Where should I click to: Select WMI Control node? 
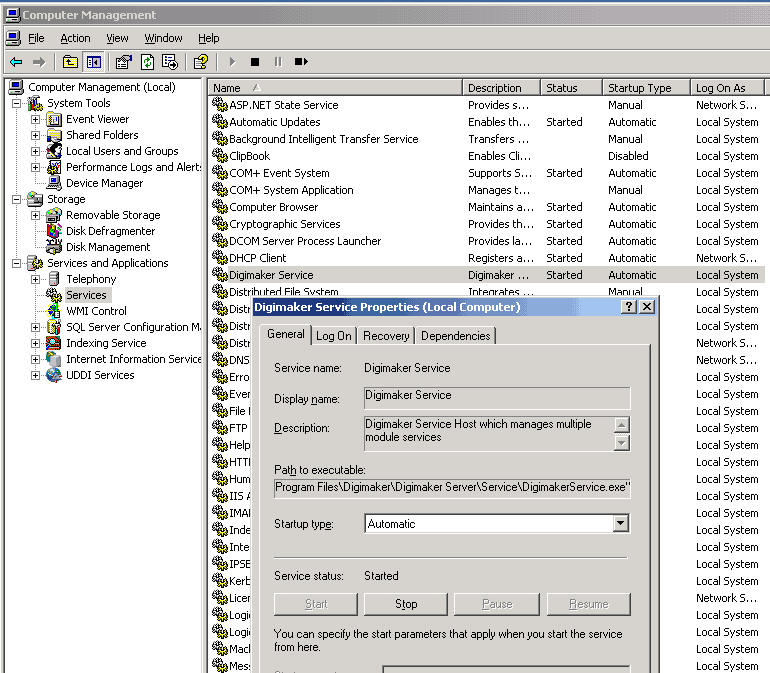(96, 311)
